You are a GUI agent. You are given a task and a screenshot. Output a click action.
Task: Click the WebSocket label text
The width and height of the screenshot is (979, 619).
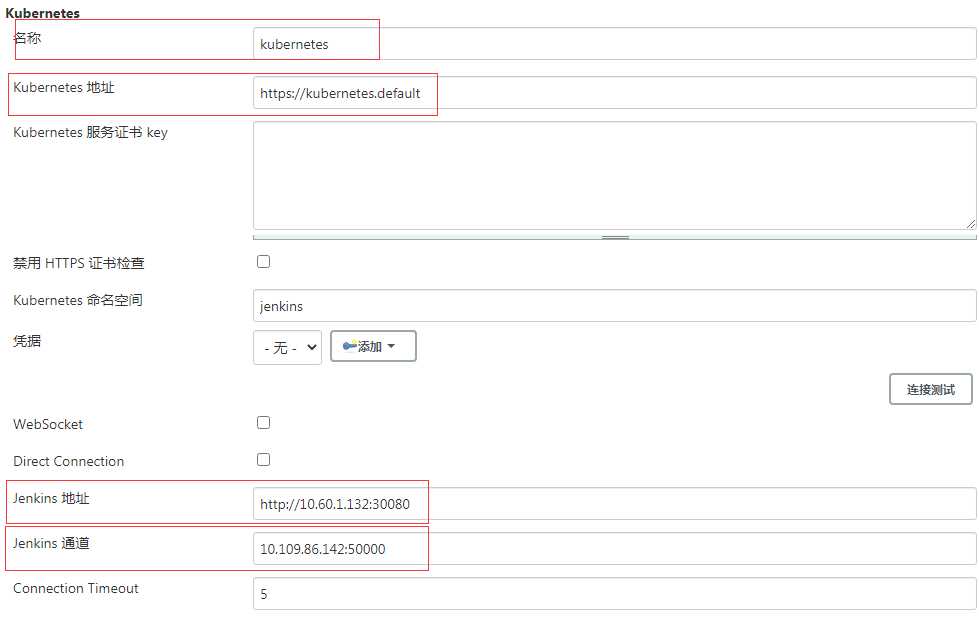coord(48,424)
